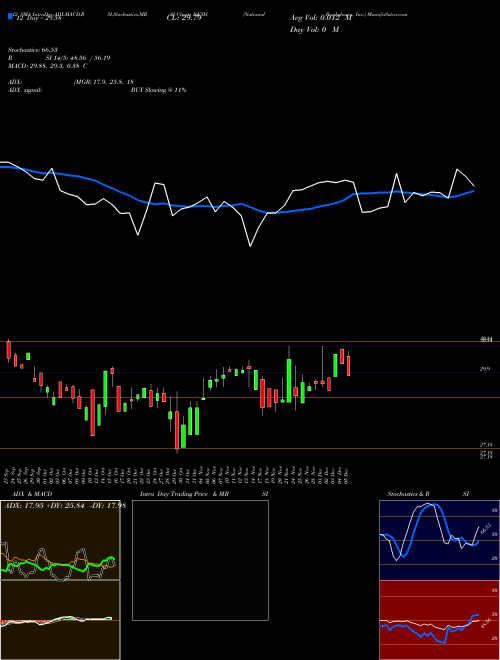The width and height of the screenshot is (500, 660).
Task: Click the 29.9 price axis label
Action: tap(485, 369)
